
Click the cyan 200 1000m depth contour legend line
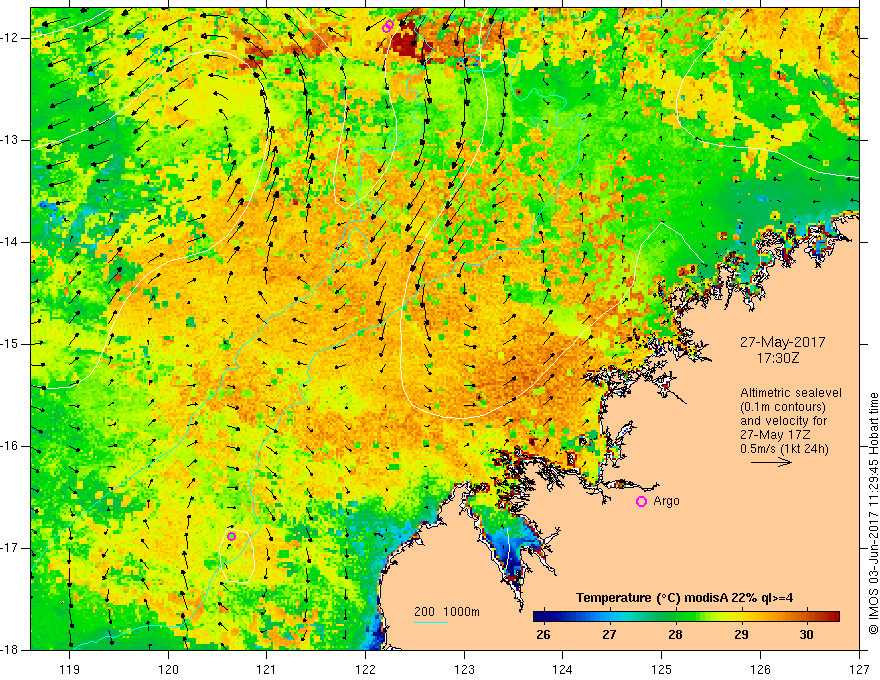(x=431, y=622)
